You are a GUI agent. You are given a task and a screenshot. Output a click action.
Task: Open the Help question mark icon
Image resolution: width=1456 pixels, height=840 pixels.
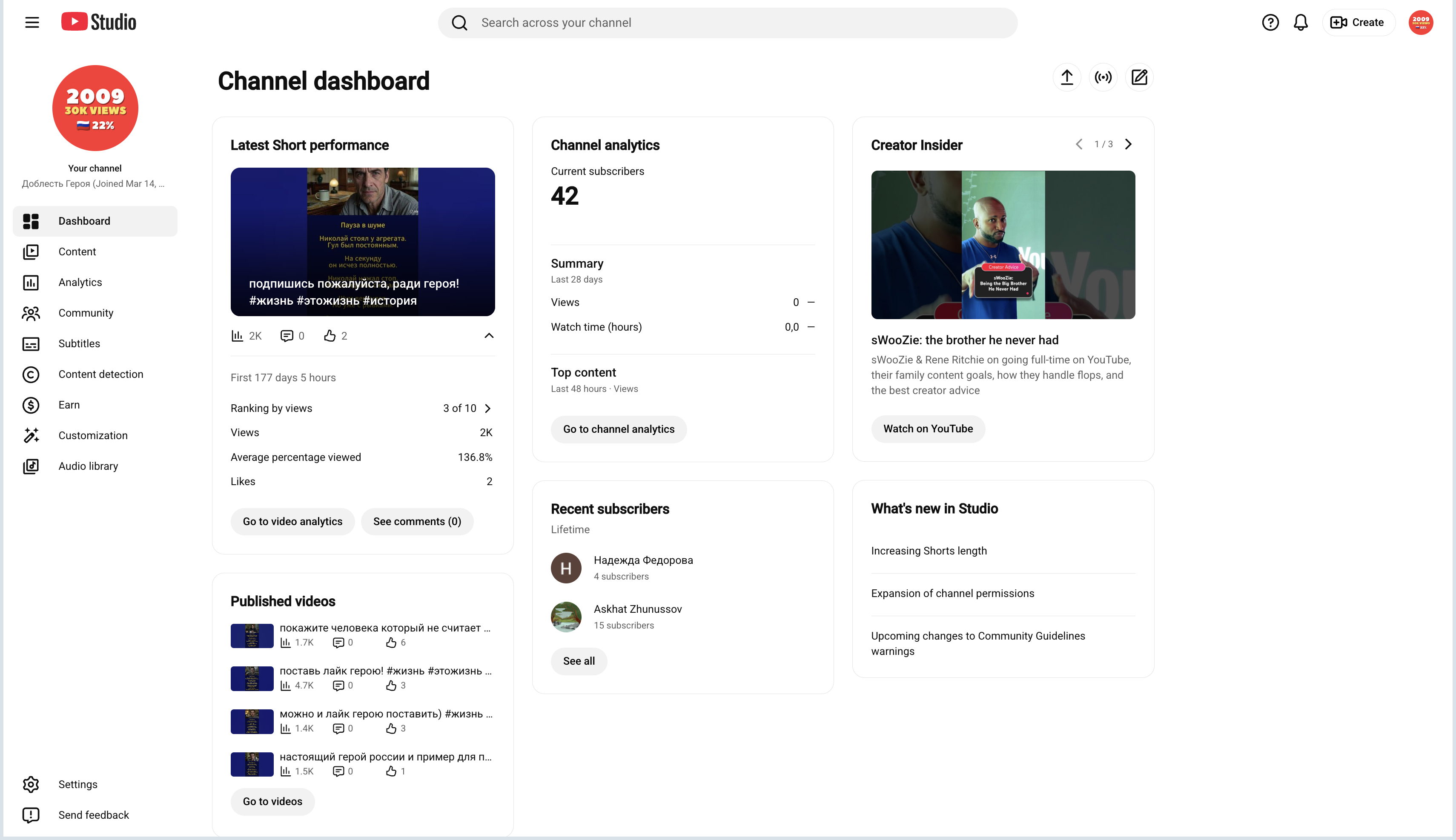(1270, 23)
